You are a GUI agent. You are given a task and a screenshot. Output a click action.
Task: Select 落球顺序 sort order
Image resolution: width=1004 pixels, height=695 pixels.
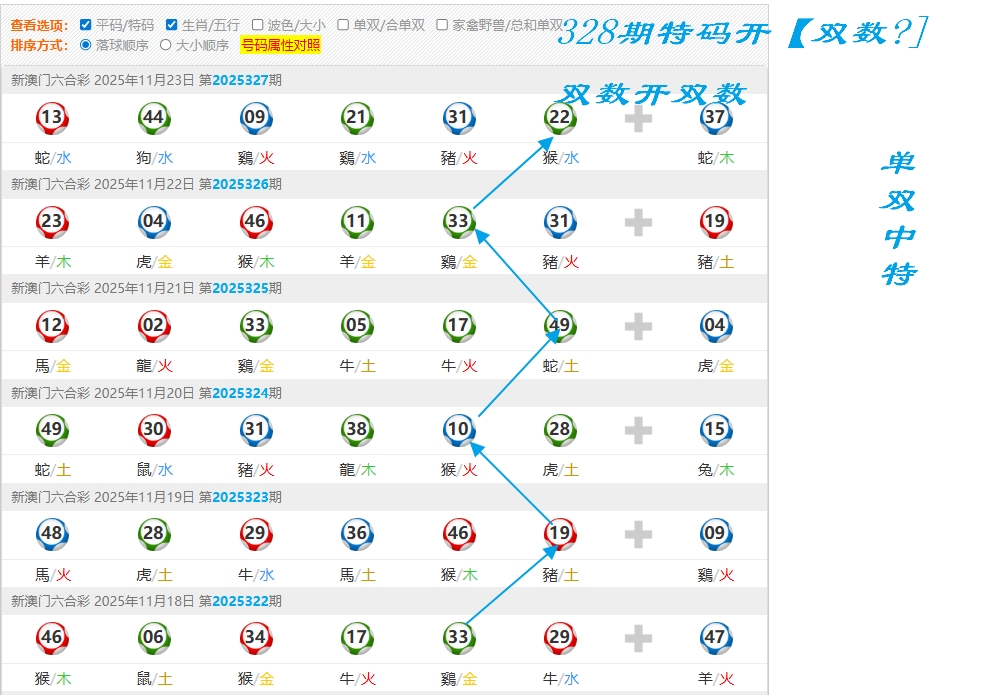click(85, 45)
